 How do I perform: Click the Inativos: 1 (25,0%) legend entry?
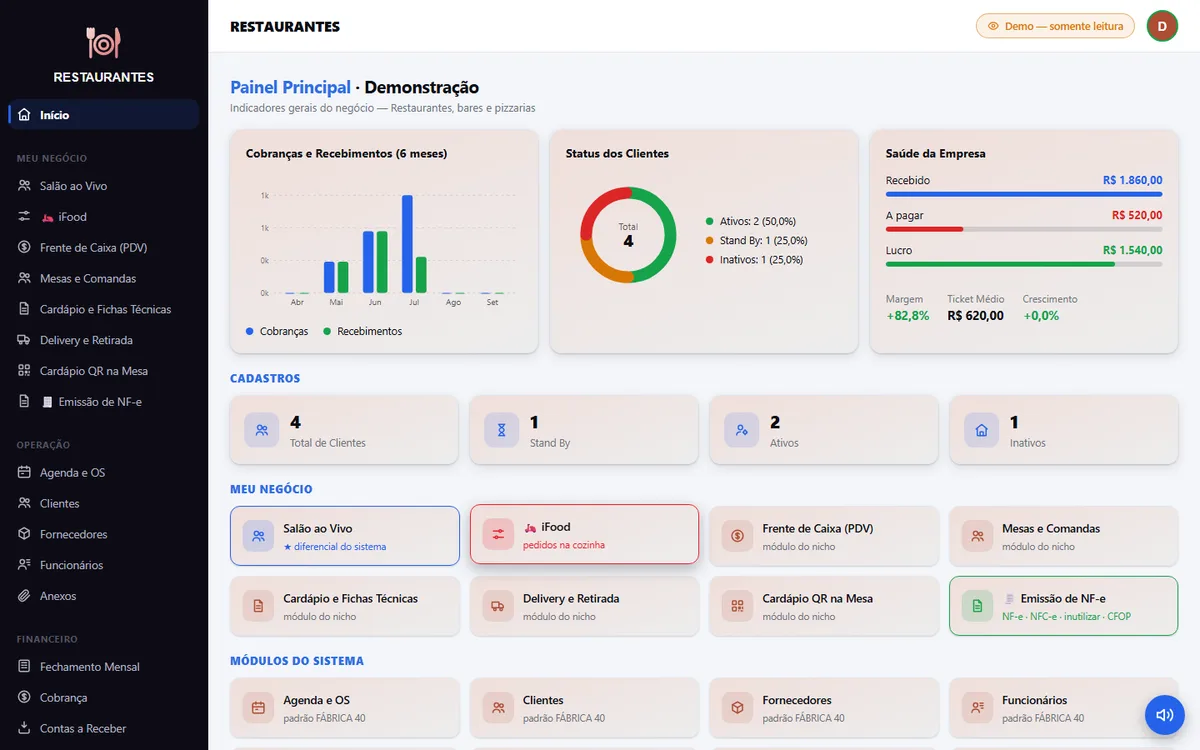point(754,259)
